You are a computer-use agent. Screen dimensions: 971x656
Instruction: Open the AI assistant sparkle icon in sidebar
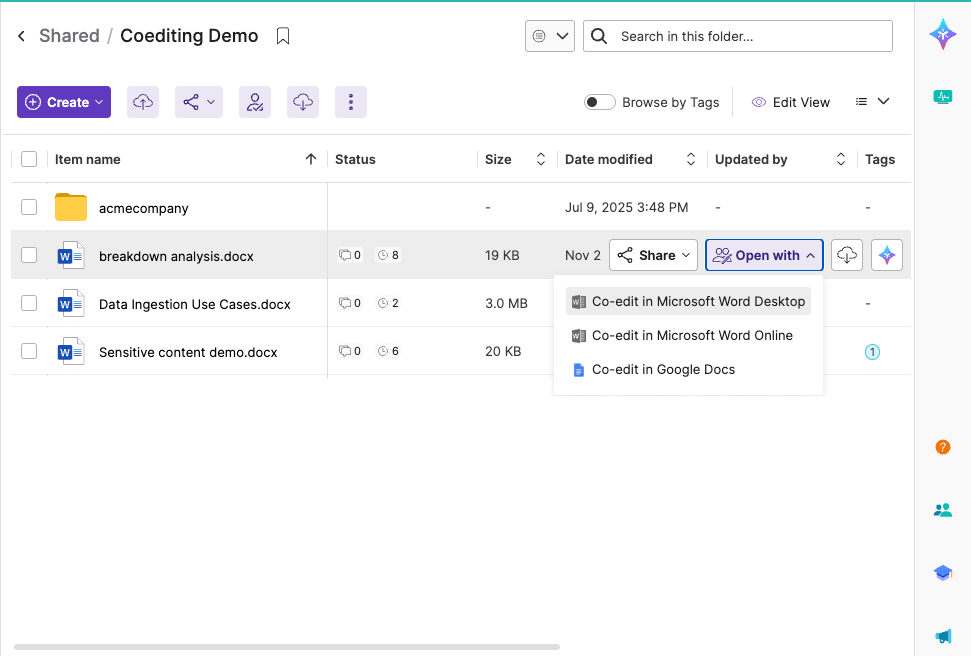point(942,35)
